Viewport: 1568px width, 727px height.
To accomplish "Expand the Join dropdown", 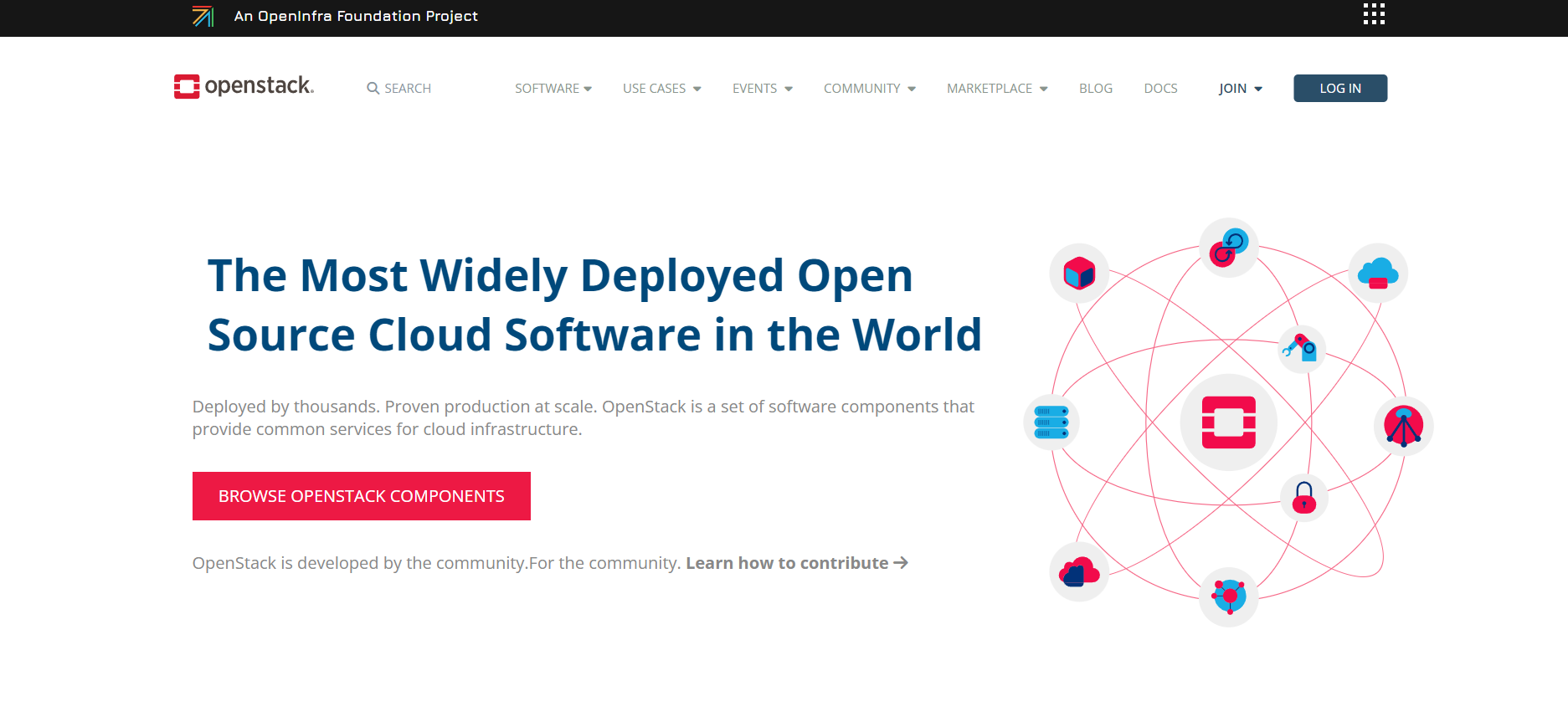I will 1241,88.
